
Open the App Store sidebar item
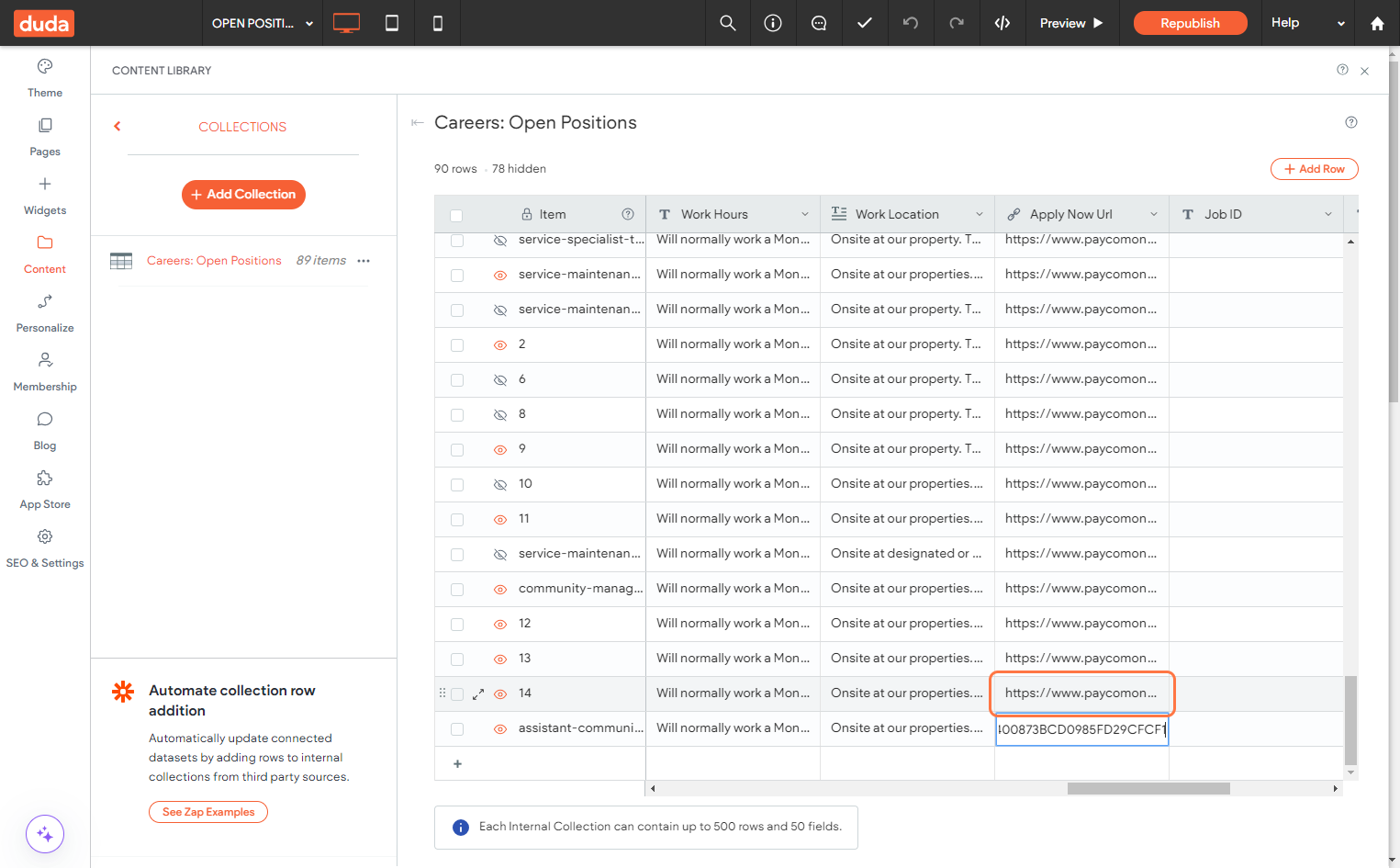(45, 490)
